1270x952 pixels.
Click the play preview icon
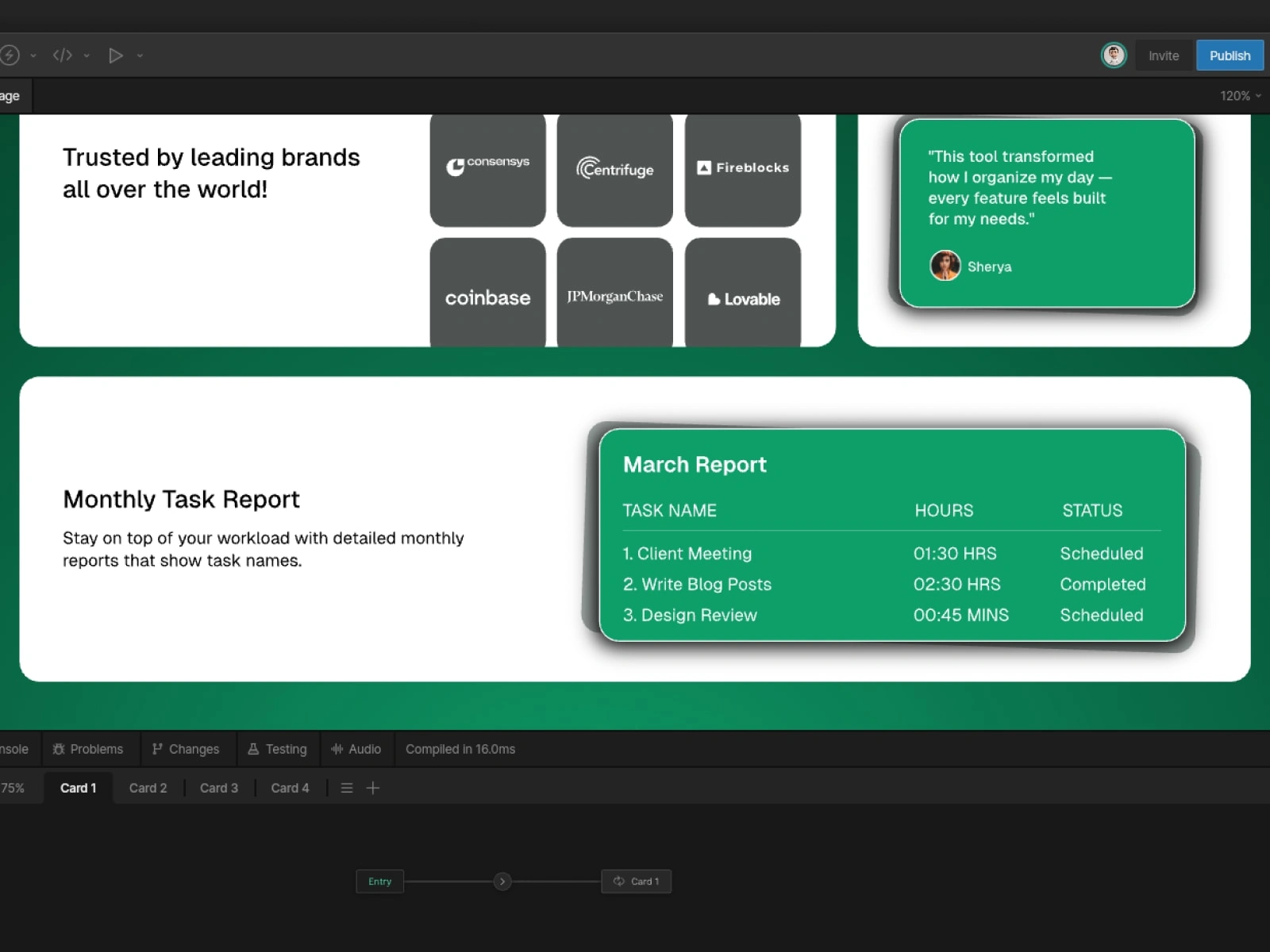click(x=116, y=56)
